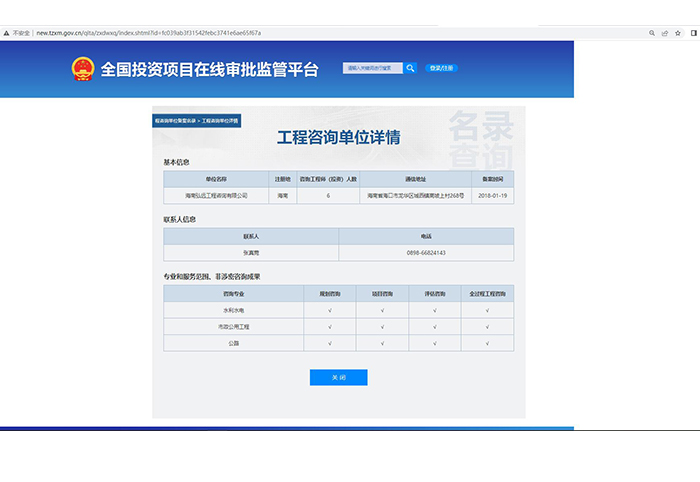Screen dimensions: 700x482
Task: Click the 水利水电 row 规划咨询 checkmark
Action: click(329, 311)
